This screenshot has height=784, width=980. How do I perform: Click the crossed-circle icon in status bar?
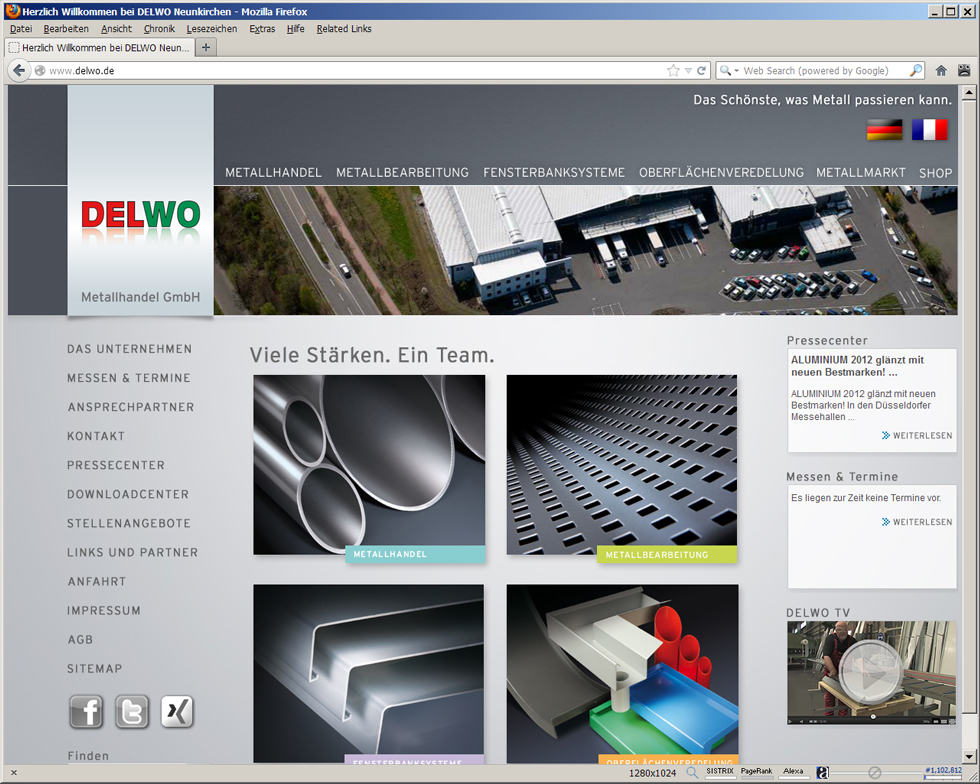[874, 773]
